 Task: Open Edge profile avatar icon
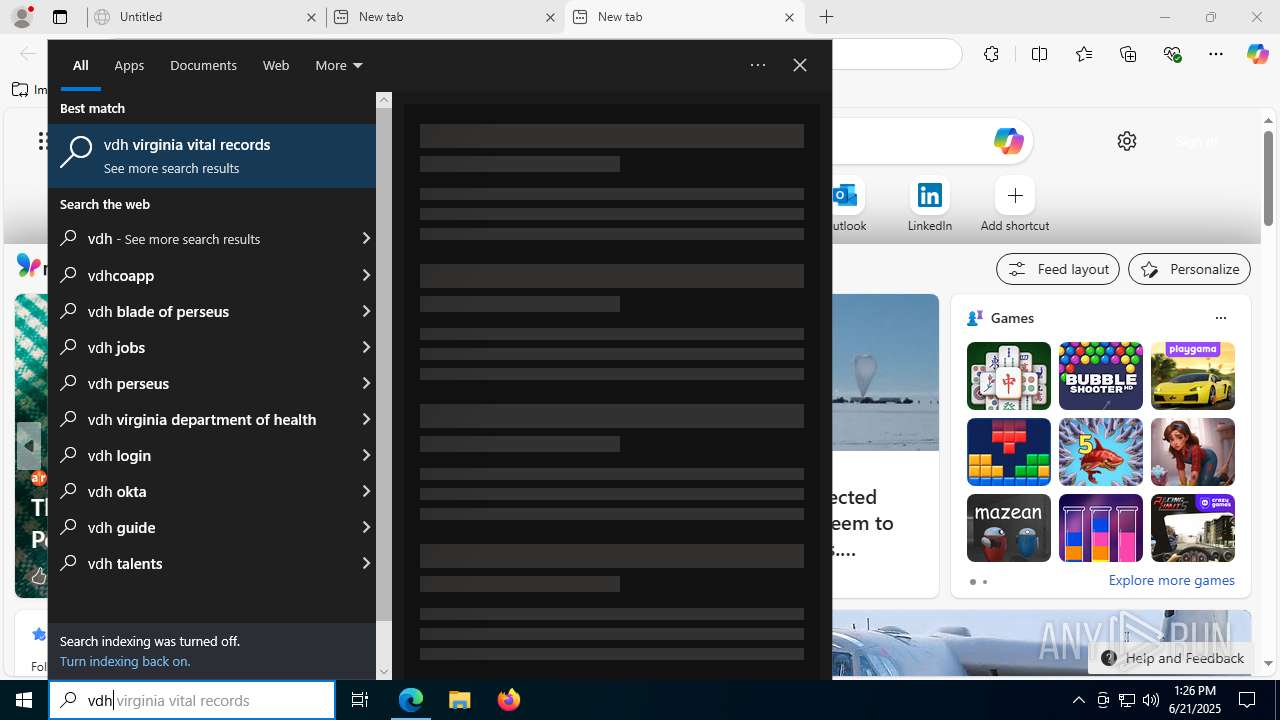[21, 17]
